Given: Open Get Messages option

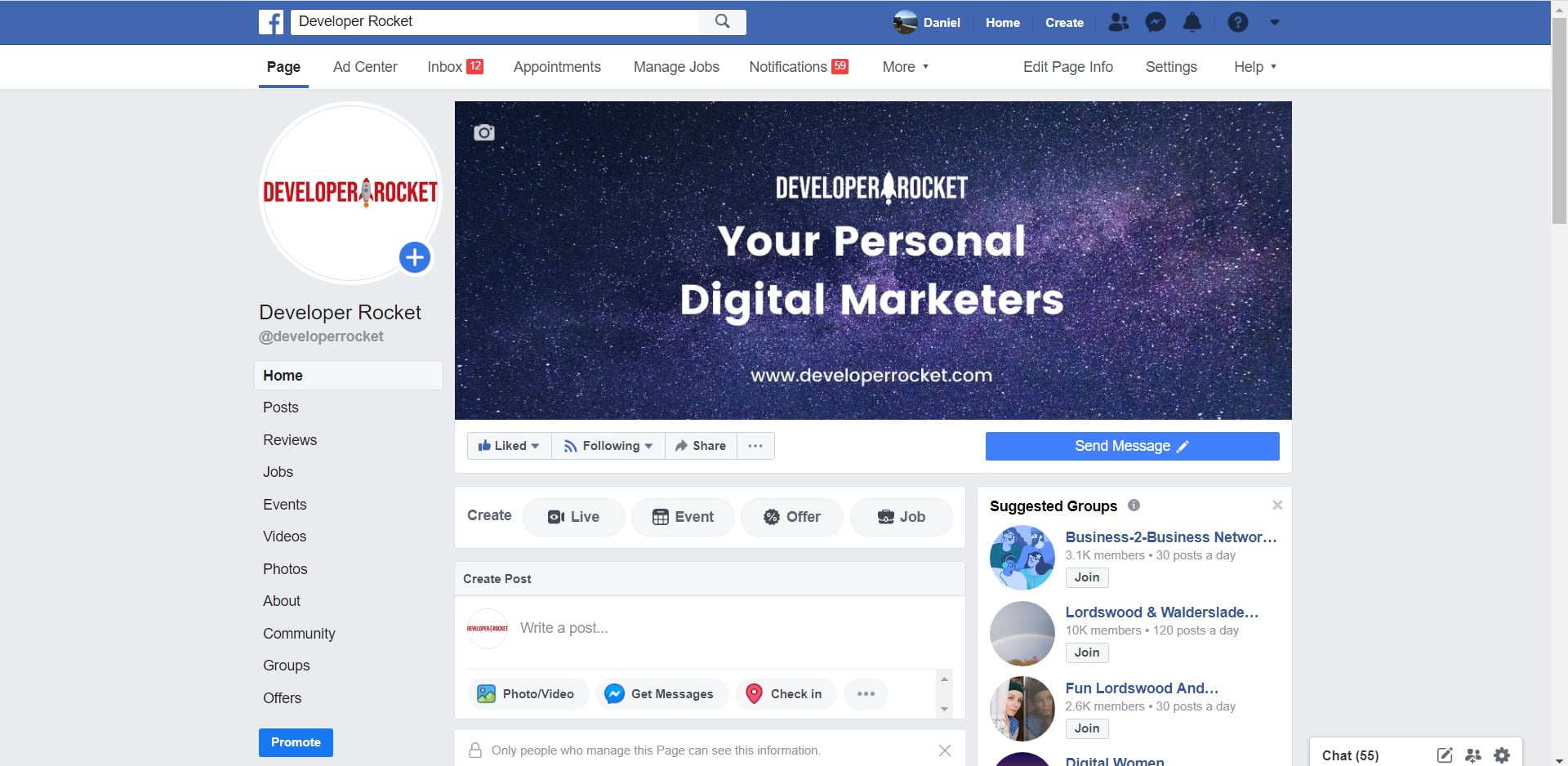Looking at the screenshot, I should (x=661, y=693).
